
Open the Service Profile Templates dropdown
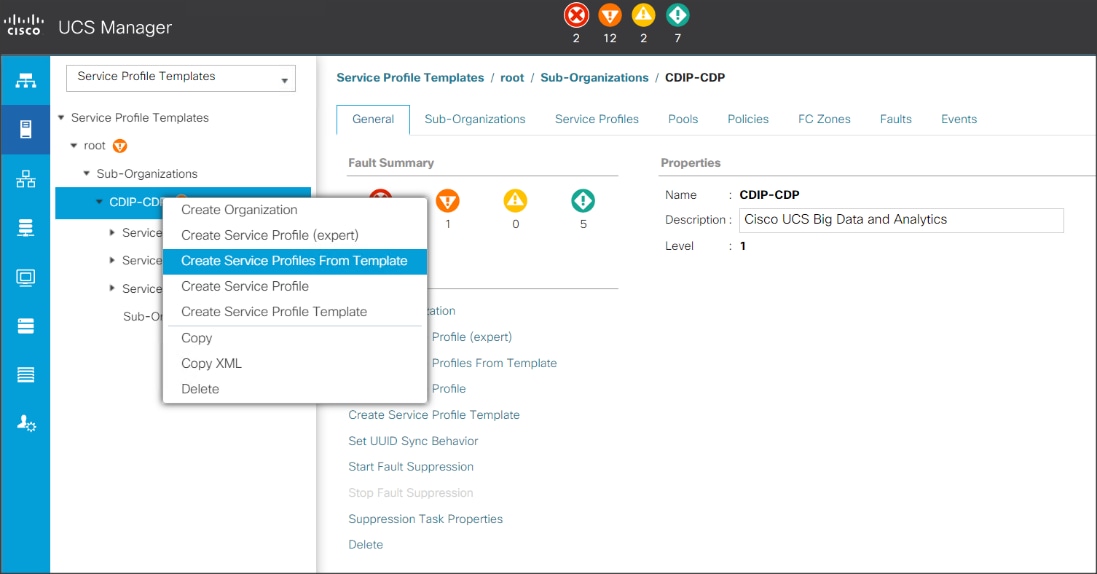pos(181,78)
